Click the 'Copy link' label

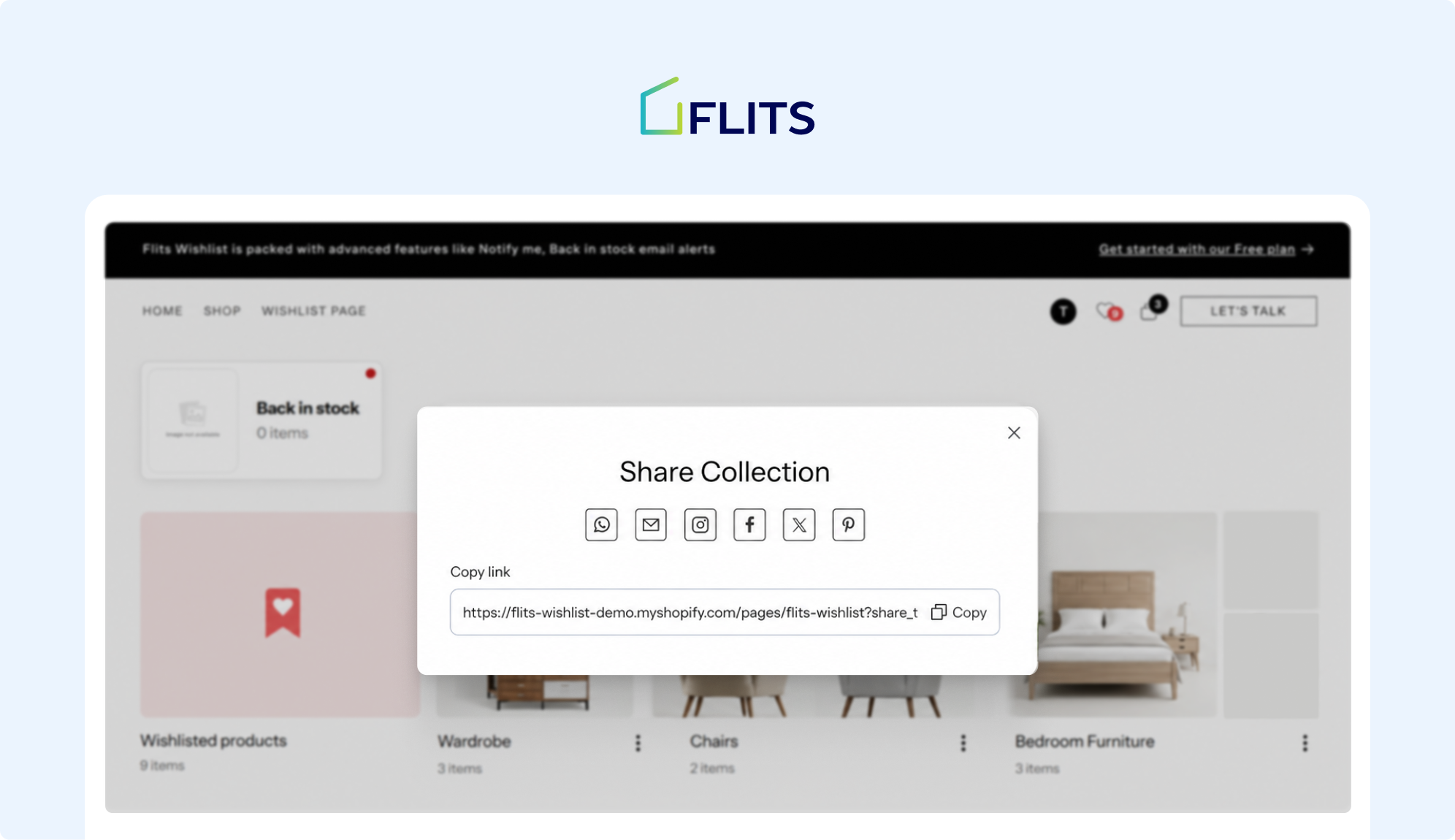click(480, 572)
